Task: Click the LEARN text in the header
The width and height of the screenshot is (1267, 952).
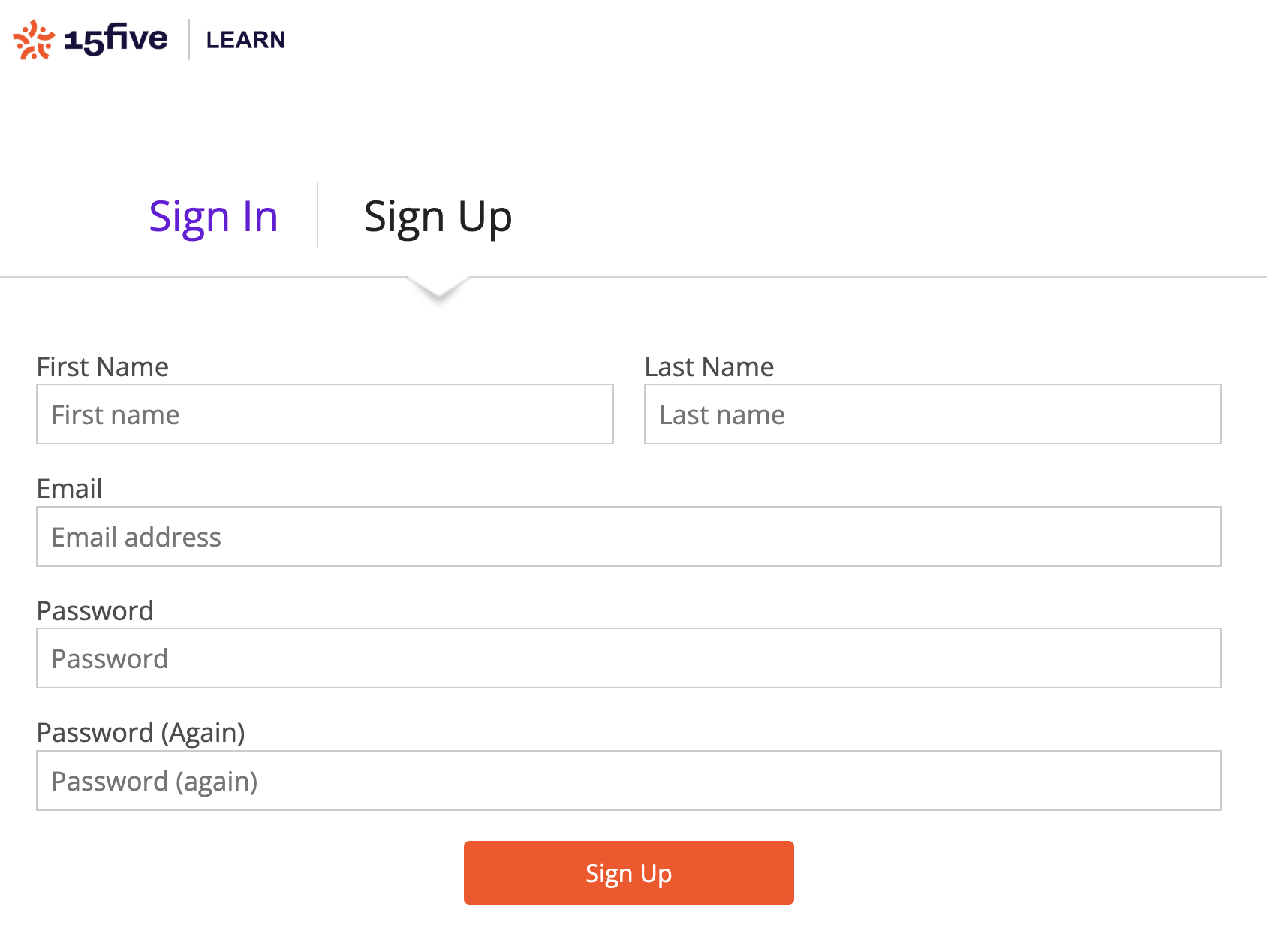Action: (245, 40)
